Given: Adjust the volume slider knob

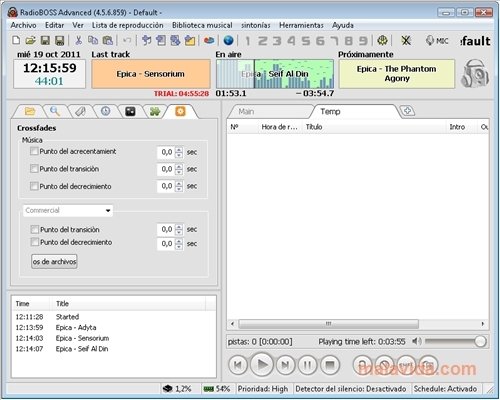Looking at the screenshot, I should [x=480, y=341].
